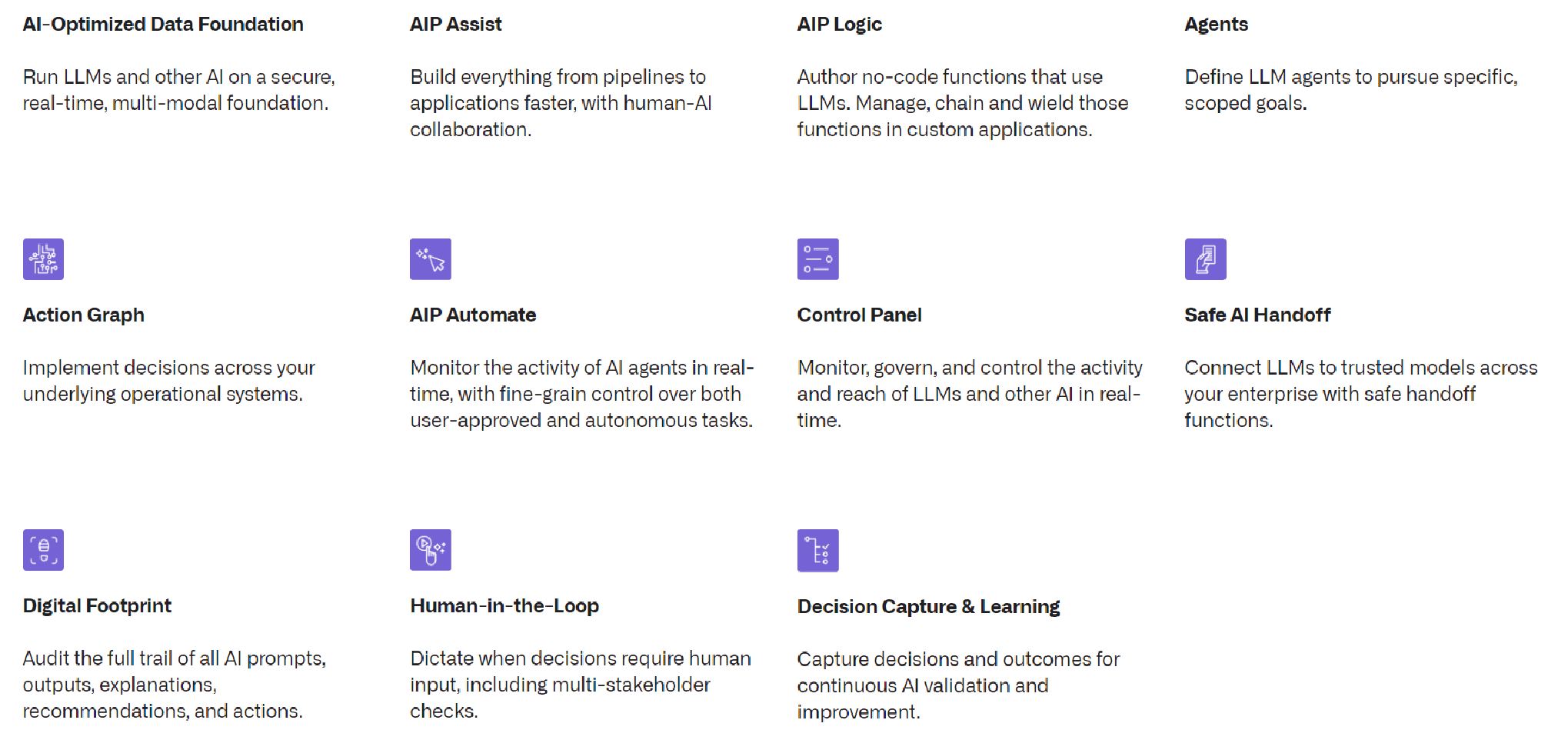Click the Decision Capture & Learning icon
Screen dimensions: 1568x730
tap(817, 551)
